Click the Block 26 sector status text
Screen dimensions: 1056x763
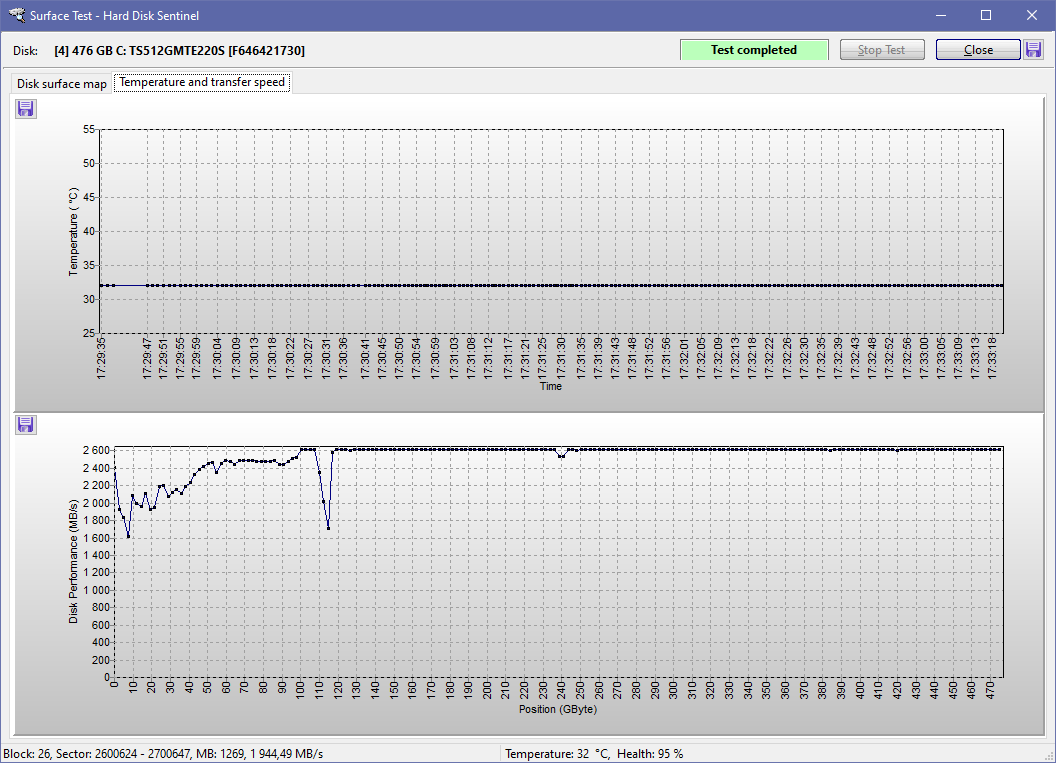point(163,754)
